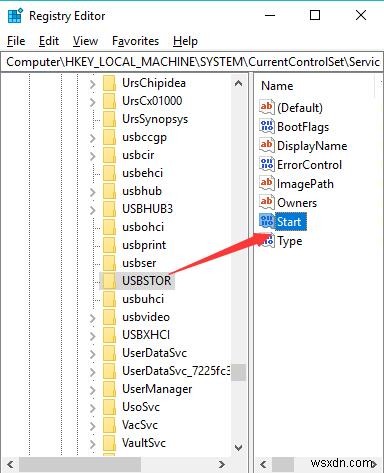This screenshot has width=384, height=473.
Task: Click folder icon next to USBSTOR
Action: click(x=109, y=281)
